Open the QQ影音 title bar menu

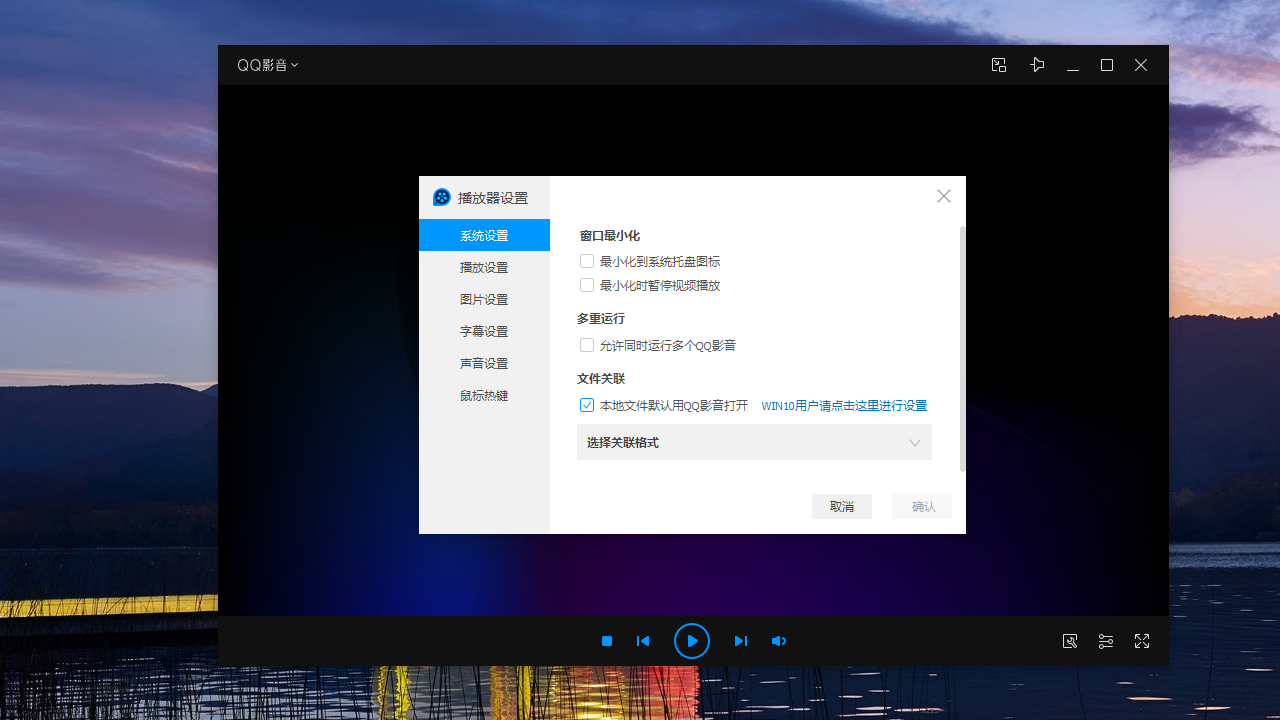[268, 64]
